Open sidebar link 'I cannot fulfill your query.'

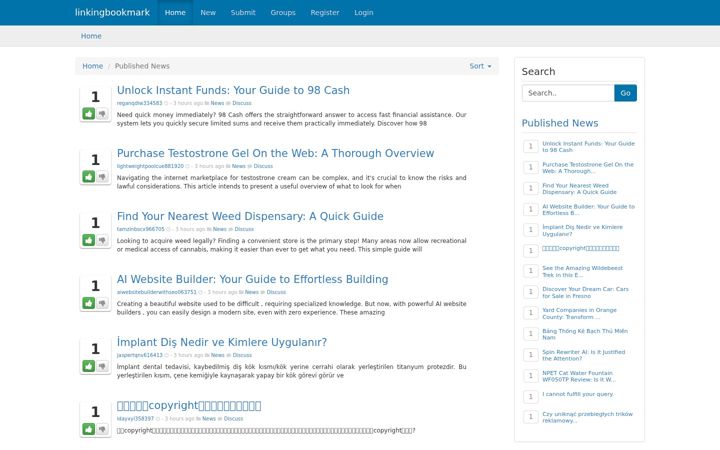tap(578, 394)
